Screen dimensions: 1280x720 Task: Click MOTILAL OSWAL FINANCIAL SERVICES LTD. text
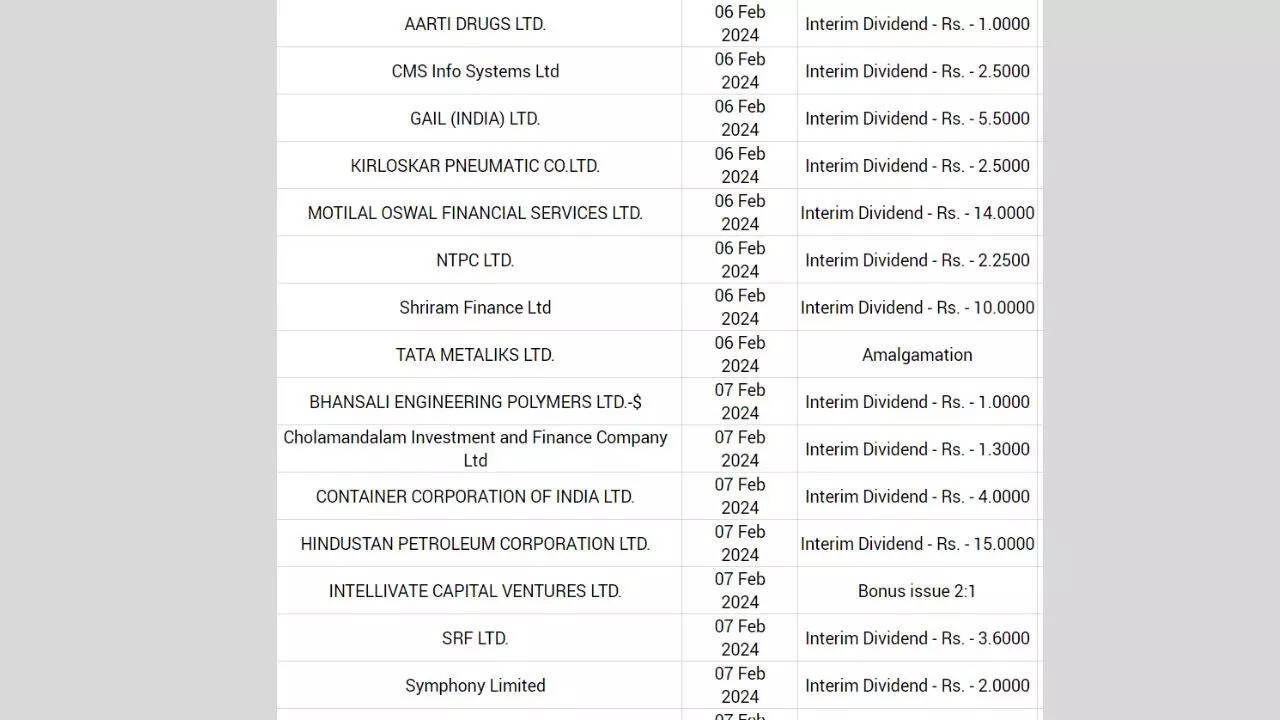(x=475, y=213)
